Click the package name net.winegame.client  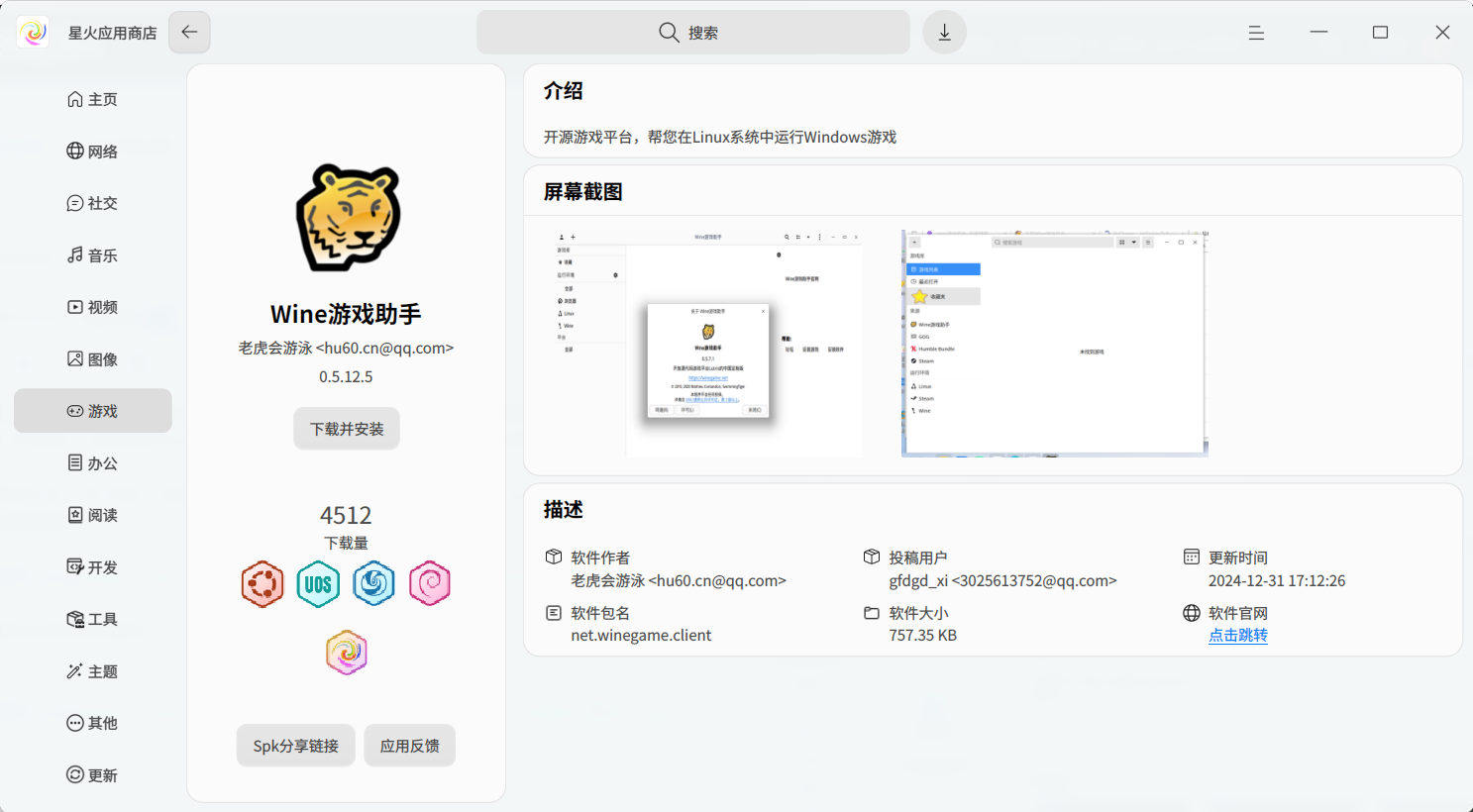(641, 636)
